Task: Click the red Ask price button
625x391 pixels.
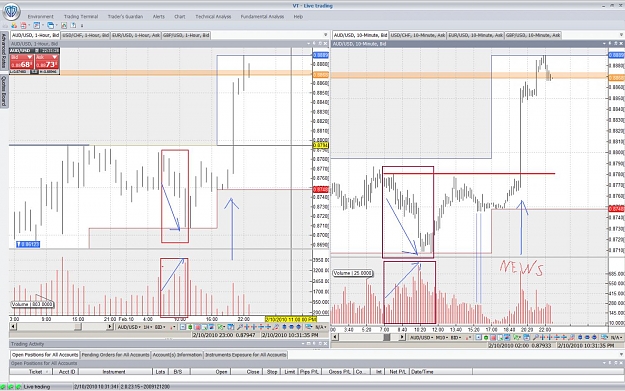Action: coord(47,62)
